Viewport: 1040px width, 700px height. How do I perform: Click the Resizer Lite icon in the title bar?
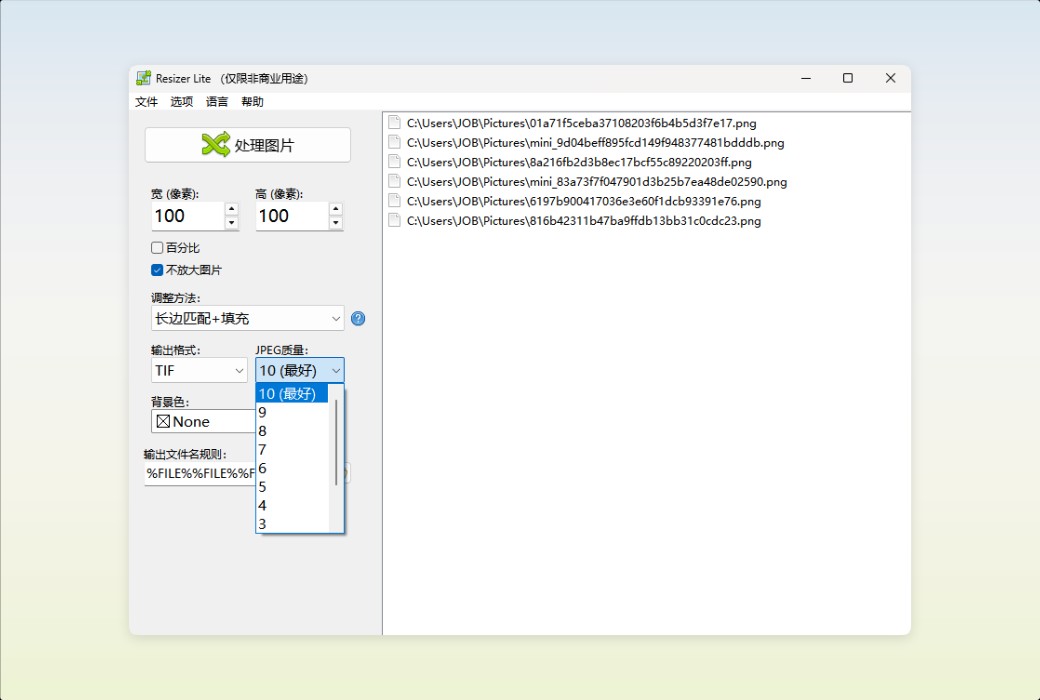click(x=143, y=77)
